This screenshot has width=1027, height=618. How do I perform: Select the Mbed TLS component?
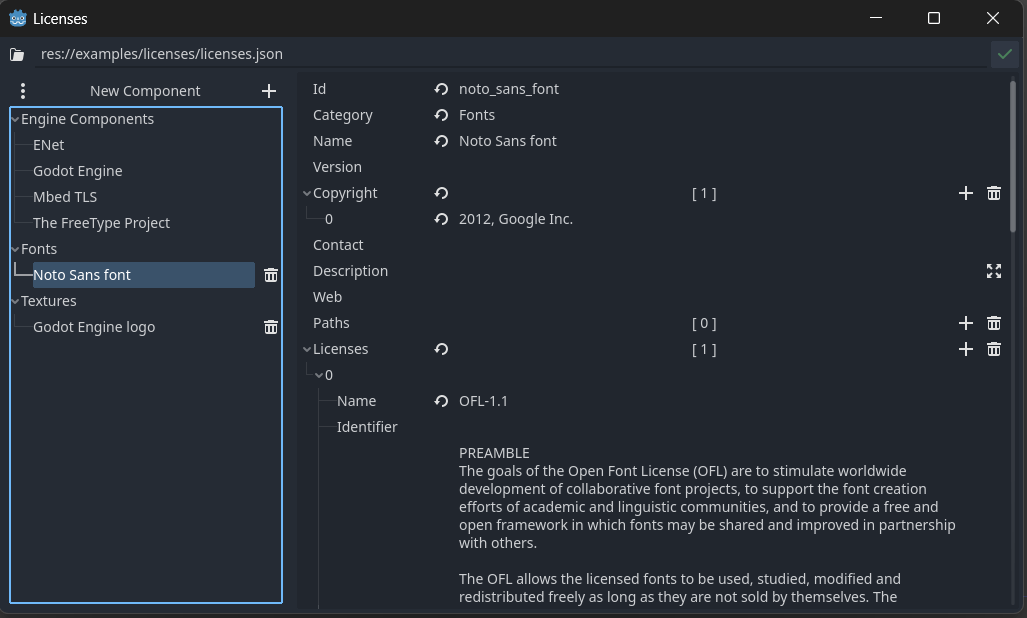[65, 196]
